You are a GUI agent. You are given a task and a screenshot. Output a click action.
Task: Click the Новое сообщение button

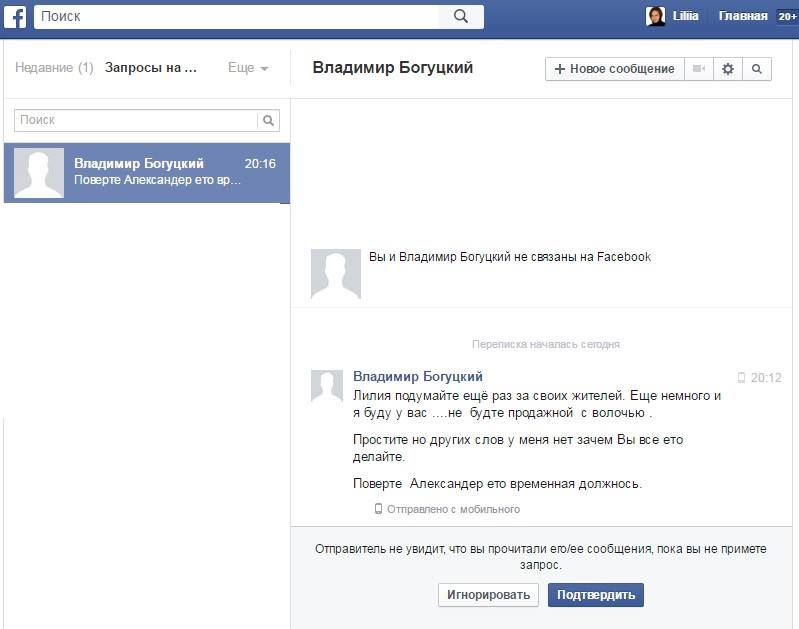pos(614,69)
